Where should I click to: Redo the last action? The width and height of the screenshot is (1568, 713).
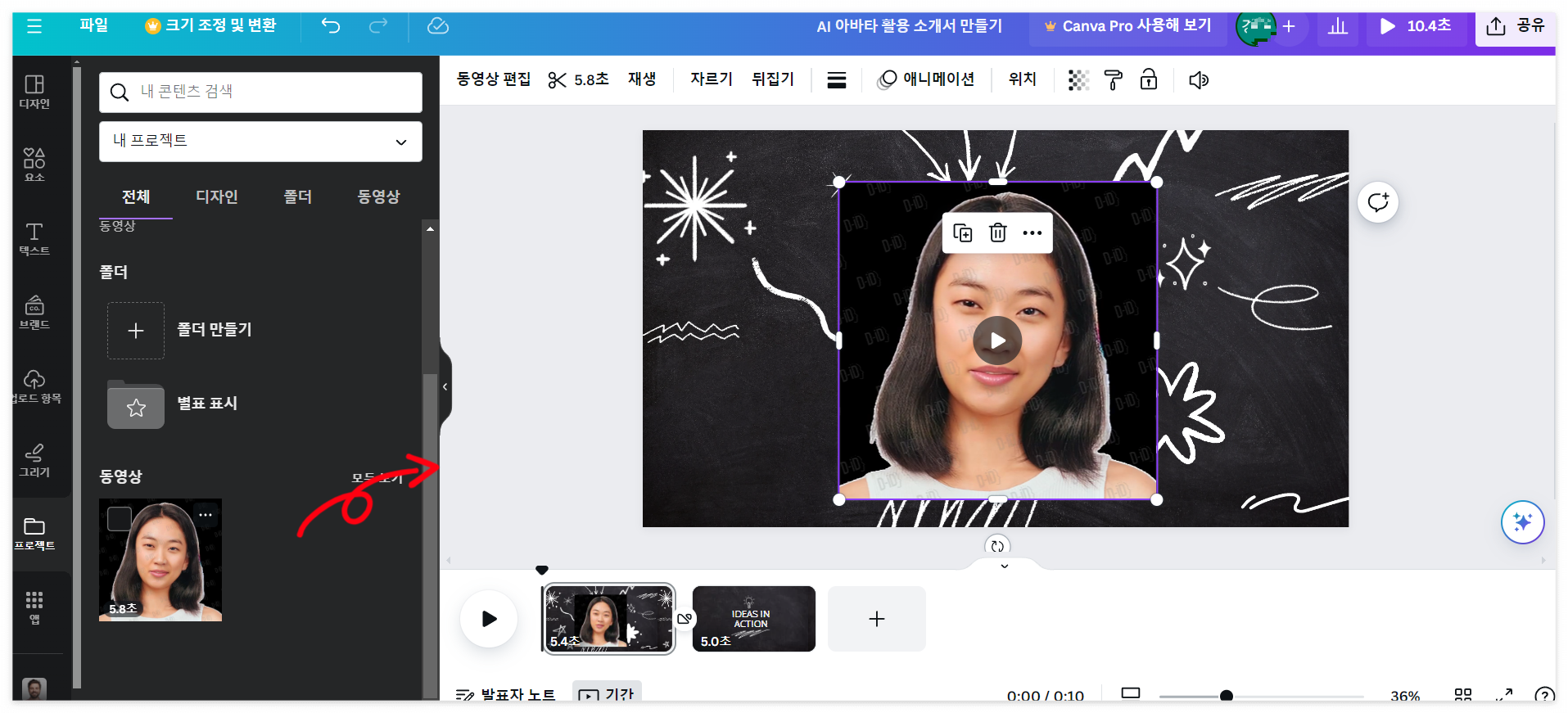[x=377, y=26]
